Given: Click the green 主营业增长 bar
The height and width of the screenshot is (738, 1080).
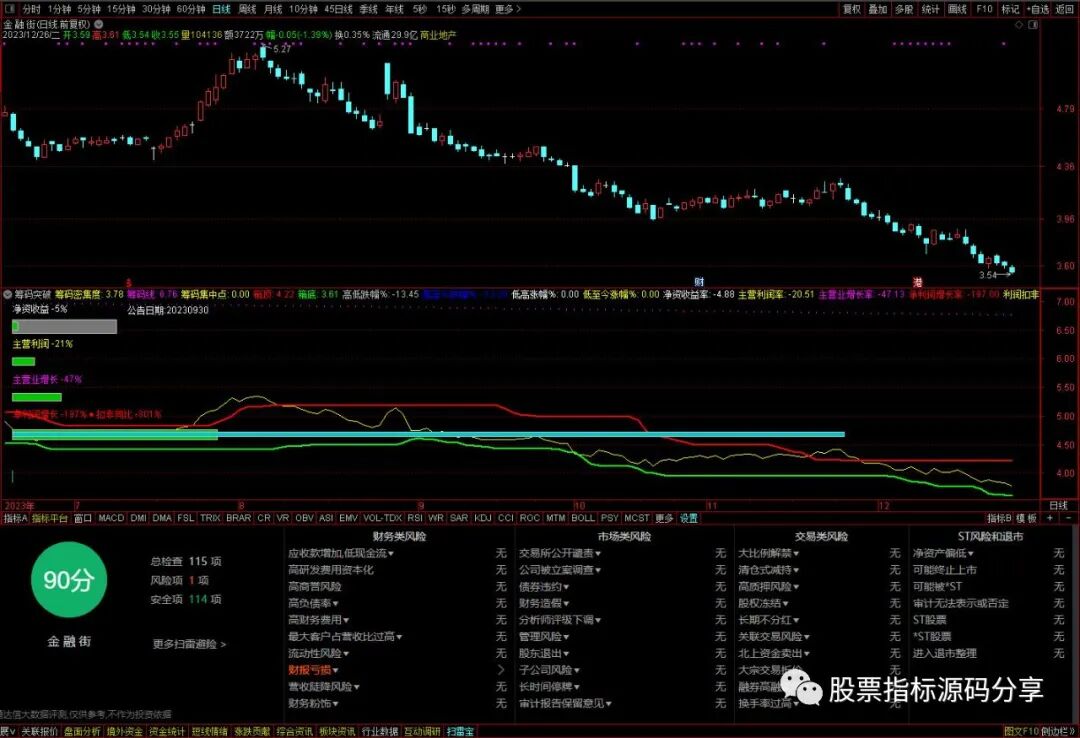Looking at the screenshot, I should pos(37,397).
